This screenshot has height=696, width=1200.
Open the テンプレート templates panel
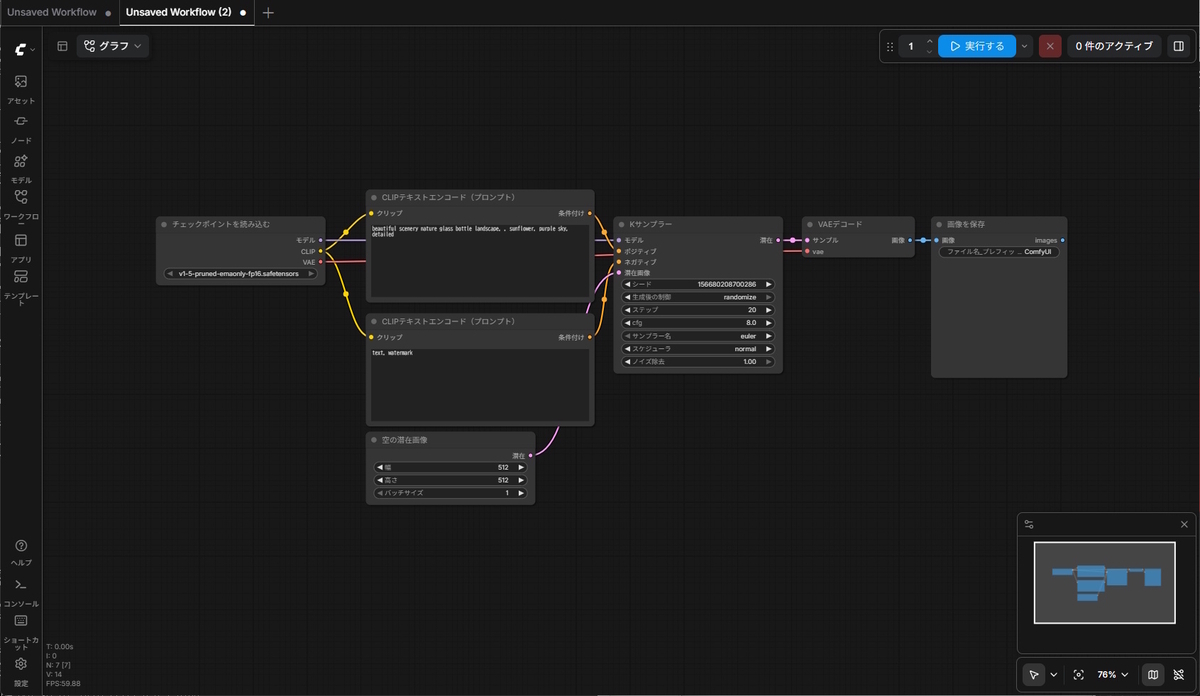coord(21,287)
